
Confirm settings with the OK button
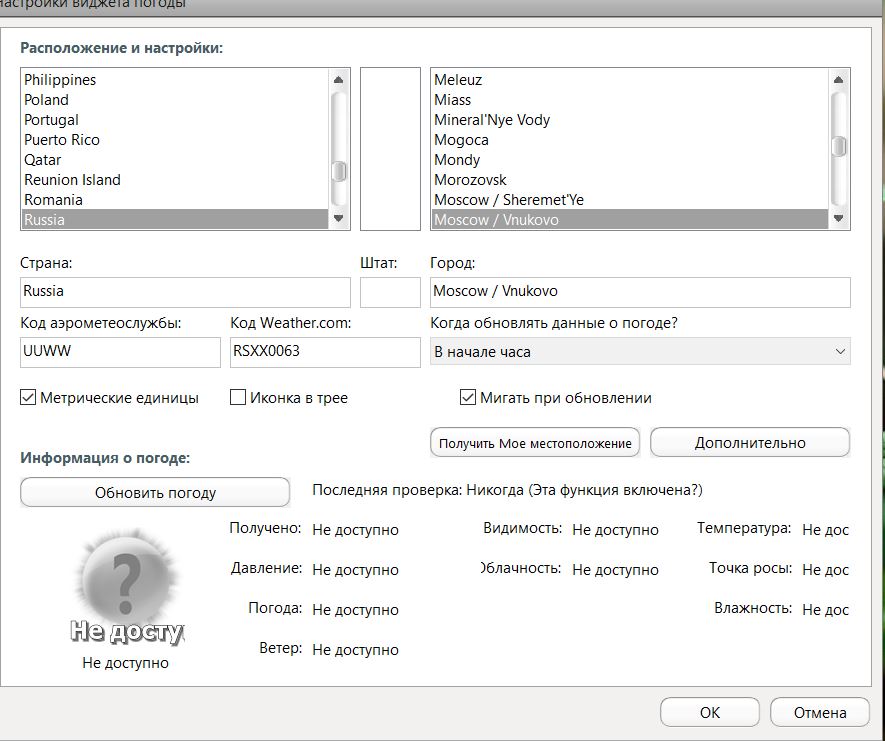click(x=709, y=713)
